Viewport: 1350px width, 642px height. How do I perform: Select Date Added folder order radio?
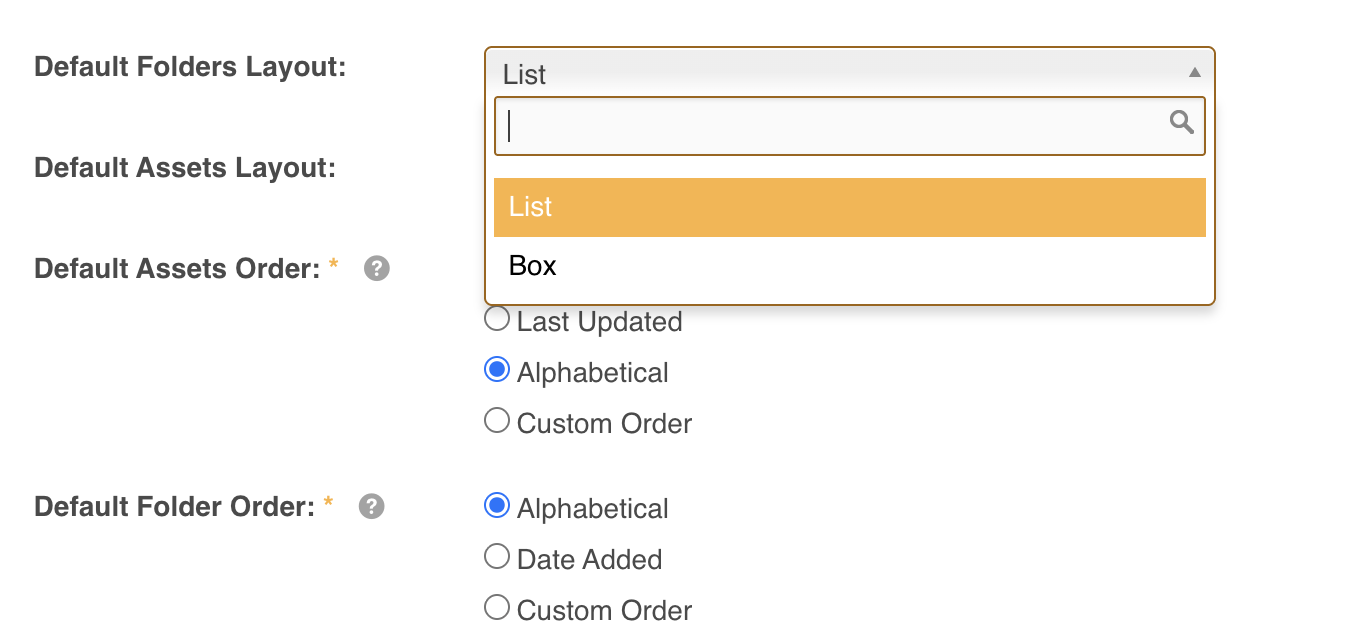(497, 557)
